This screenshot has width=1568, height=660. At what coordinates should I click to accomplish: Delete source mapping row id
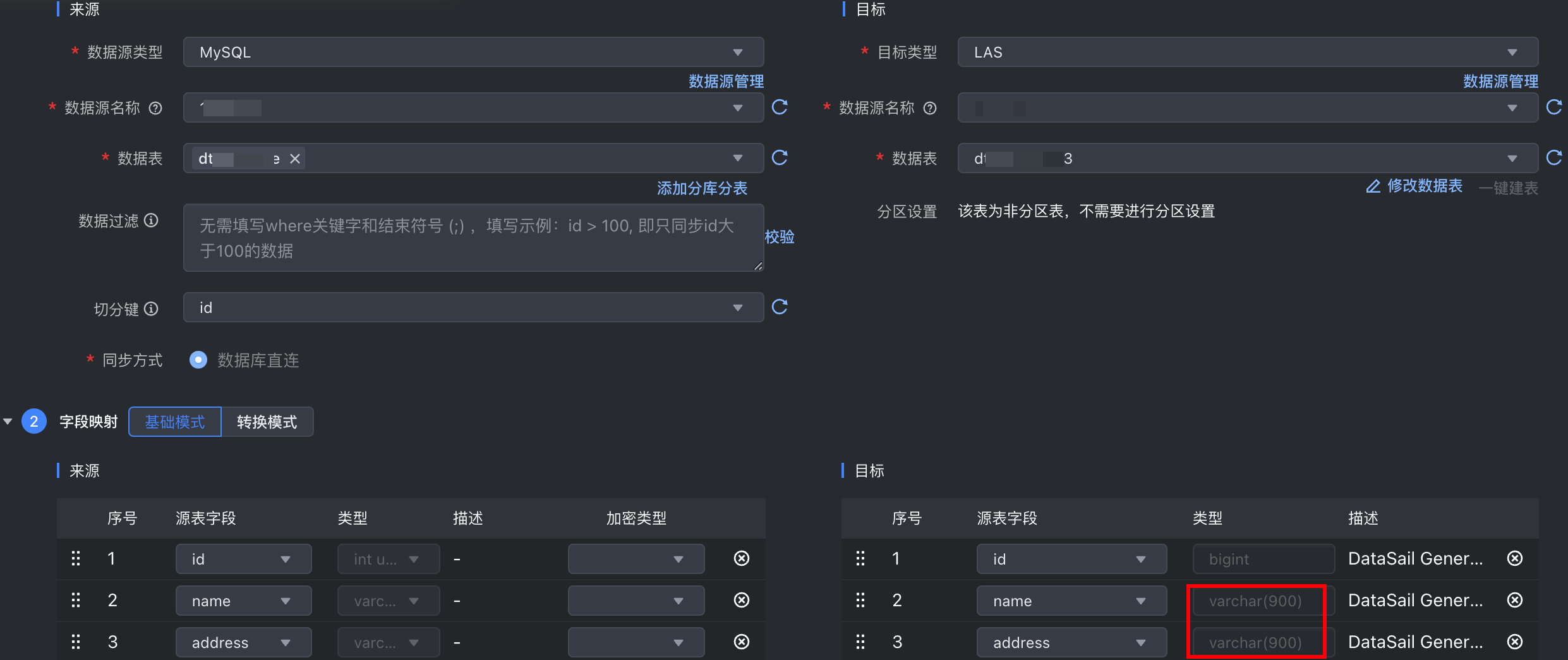(x=742, y=558)
